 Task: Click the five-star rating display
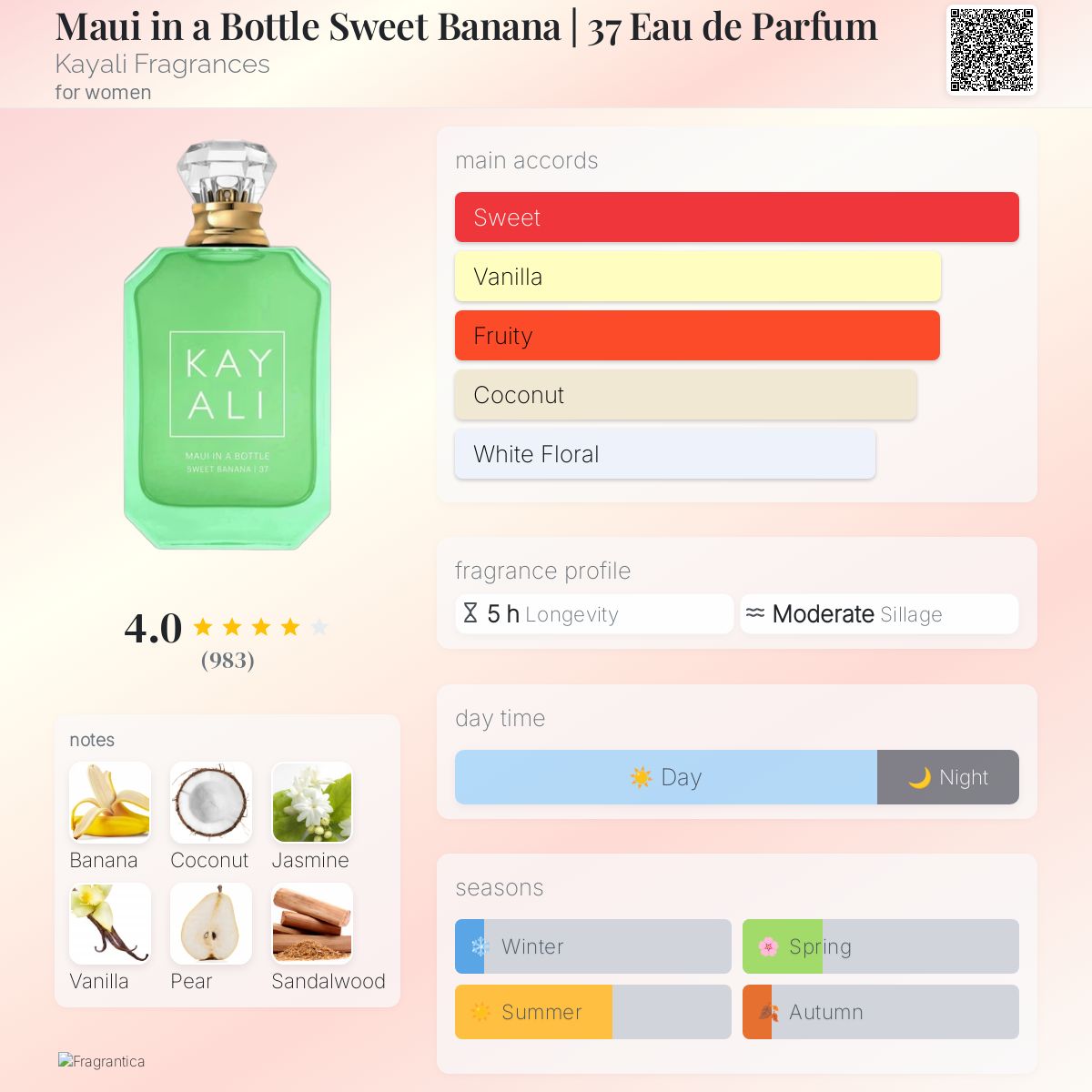pyautogui.click(x=260, y=627)
